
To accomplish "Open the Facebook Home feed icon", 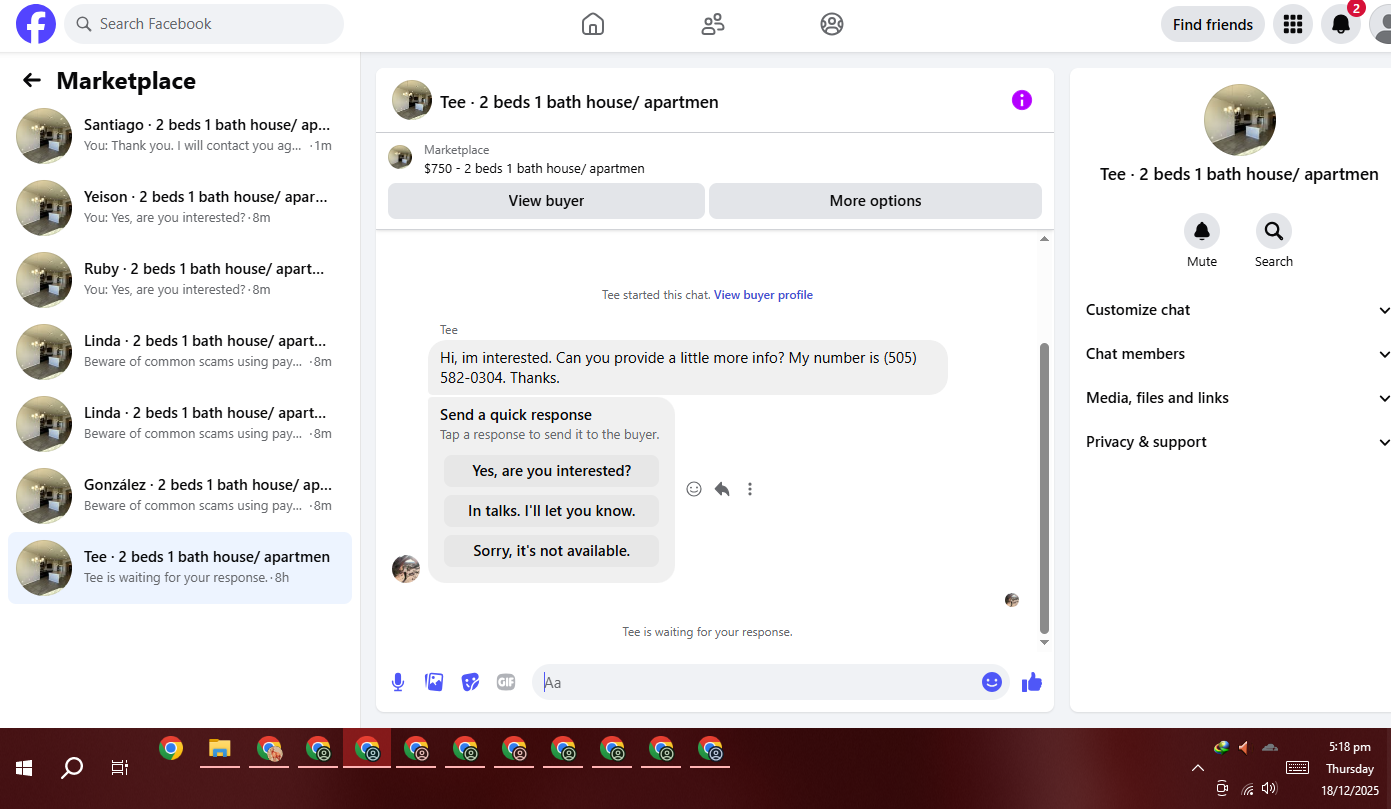I will (593, 24).
